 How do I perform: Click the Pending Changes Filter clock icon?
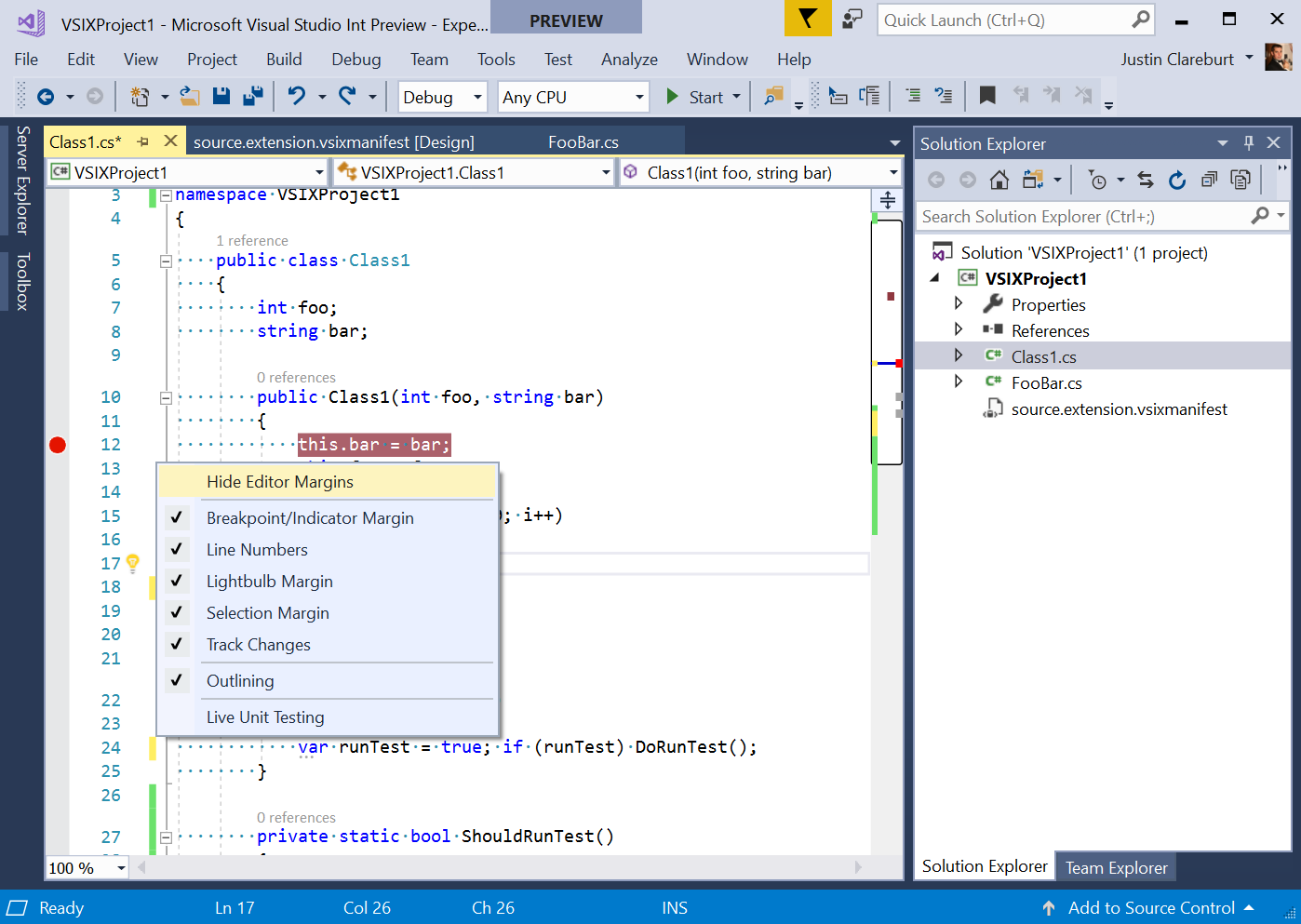(x=1098, y=181)
